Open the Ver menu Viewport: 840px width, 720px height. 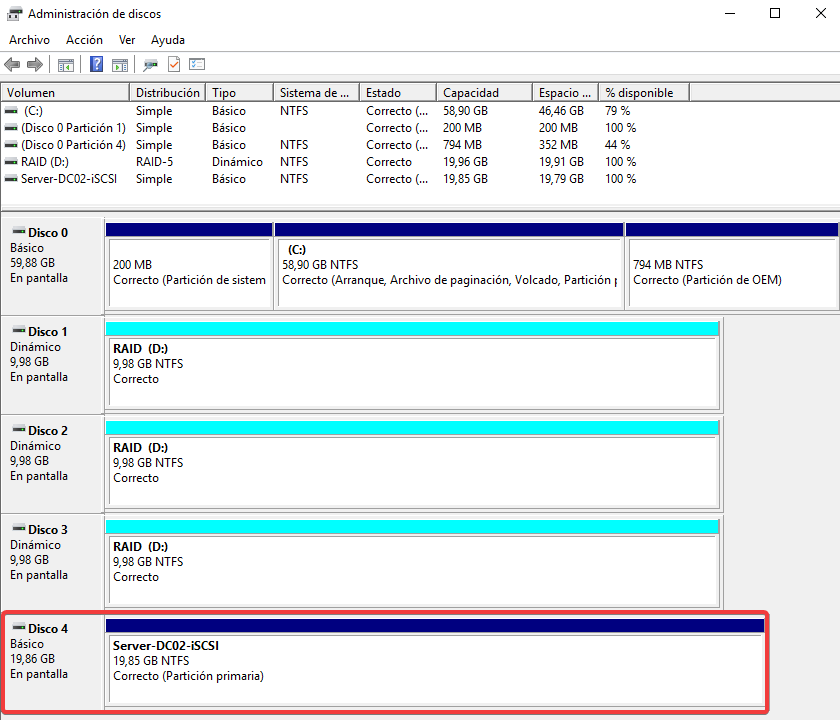pyautogui.click(x=127, y=40)
